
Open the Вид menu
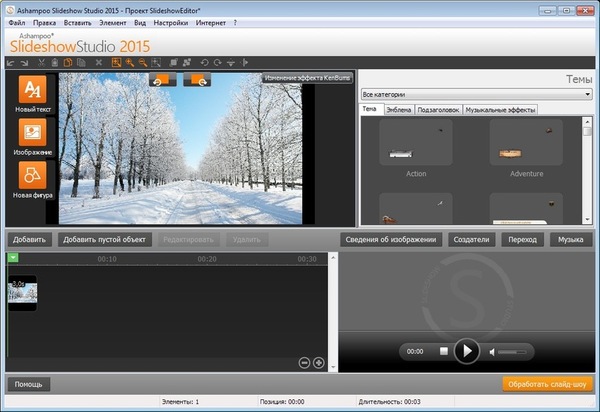[140, 23]
